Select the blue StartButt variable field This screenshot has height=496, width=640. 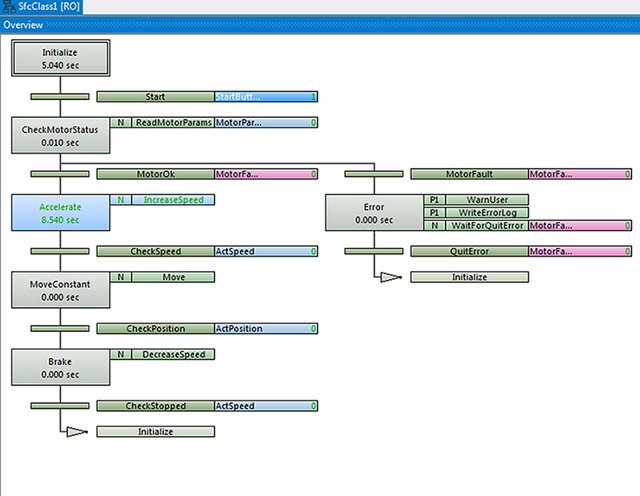(x=266, y=97)
